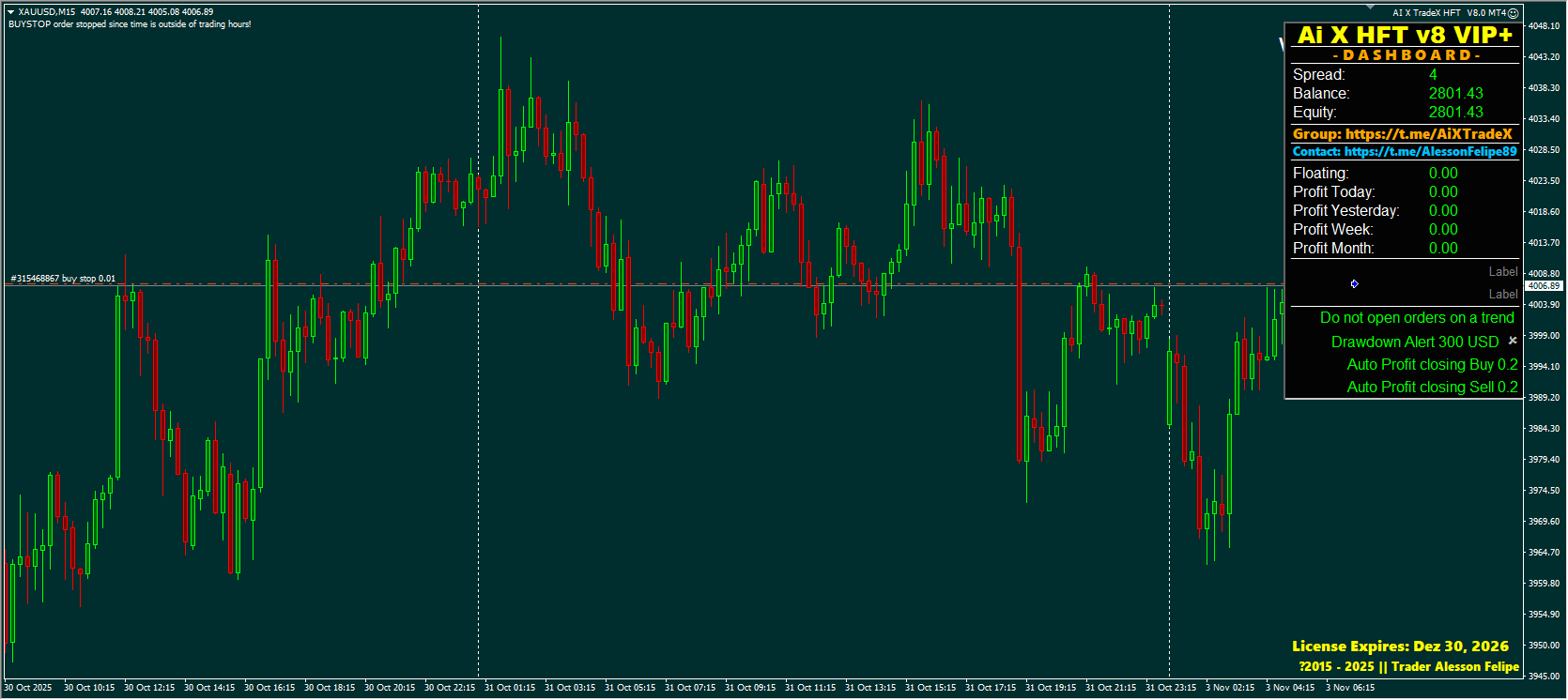The width and height of the screenshot is (1568, 700).
Task: Click the current price tag 4006.89
Action: point(1544,285)
